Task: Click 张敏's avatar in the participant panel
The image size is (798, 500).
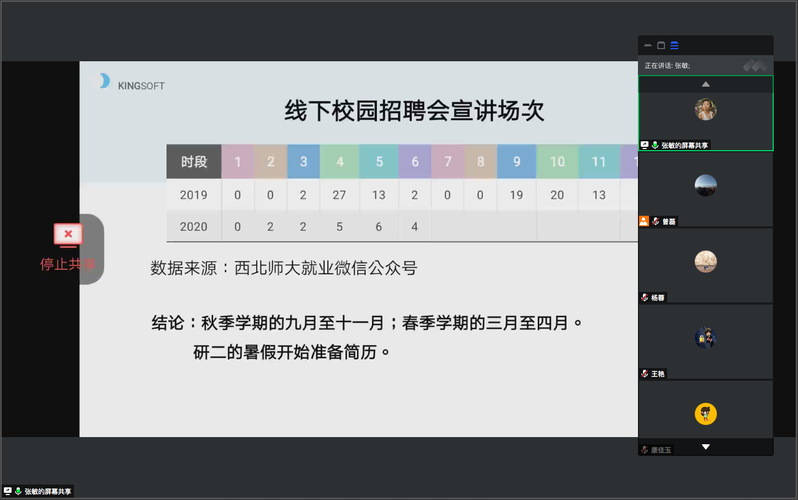Action: click(706, 109)
